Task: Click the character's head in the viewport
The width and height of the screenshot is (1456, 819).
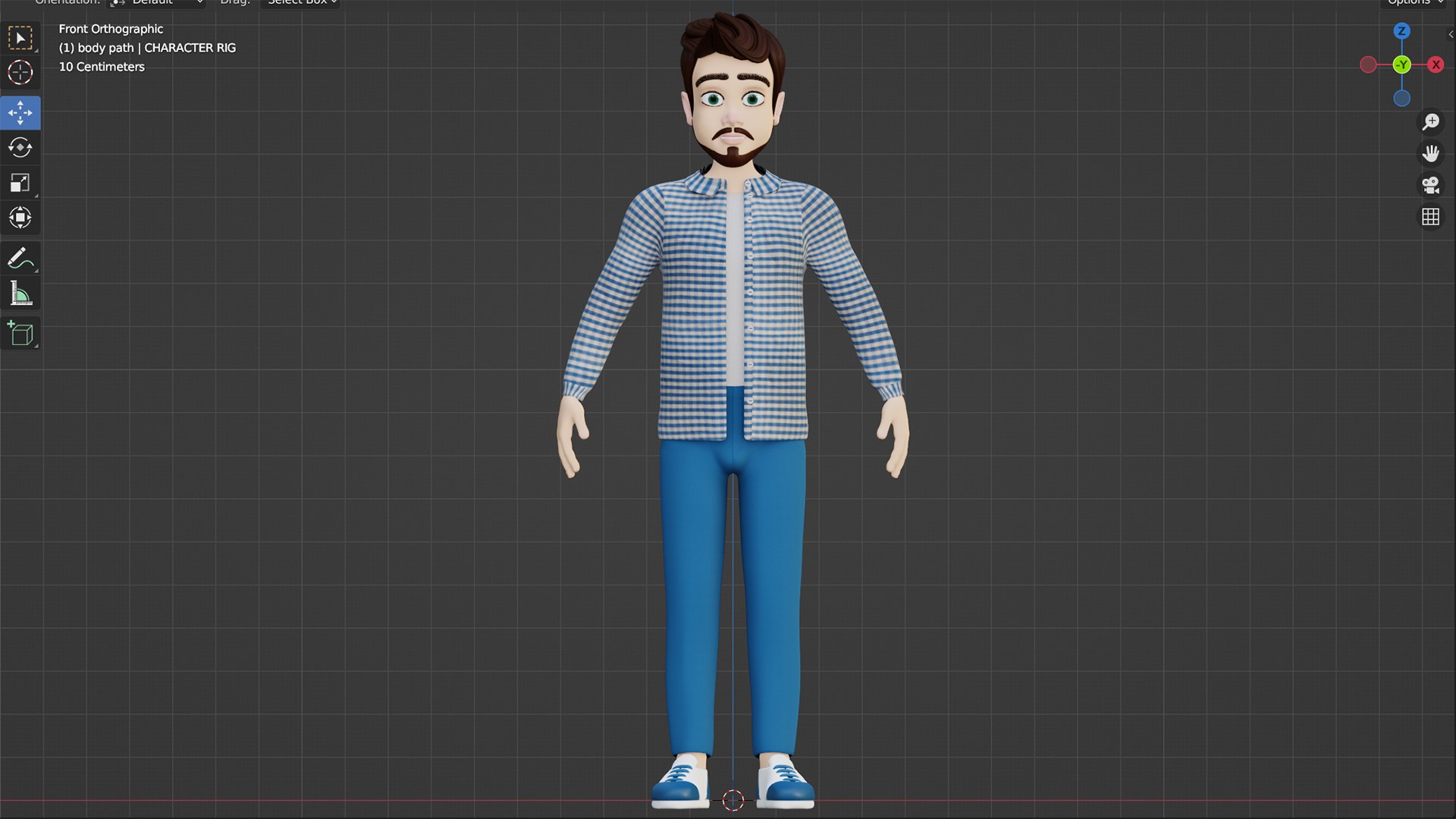Action: click(x=733, y=91)
